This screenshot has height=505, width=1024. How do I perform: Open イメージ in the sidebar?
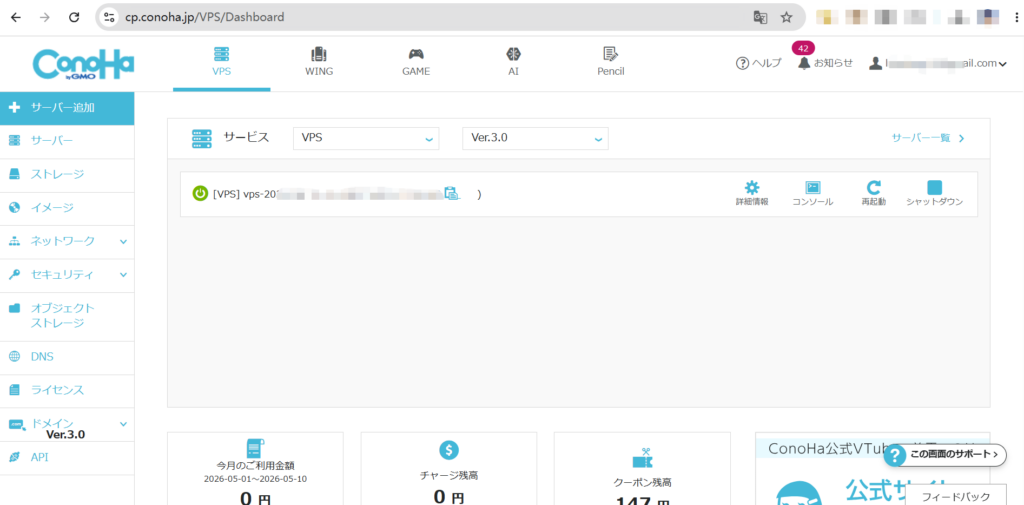67,208
